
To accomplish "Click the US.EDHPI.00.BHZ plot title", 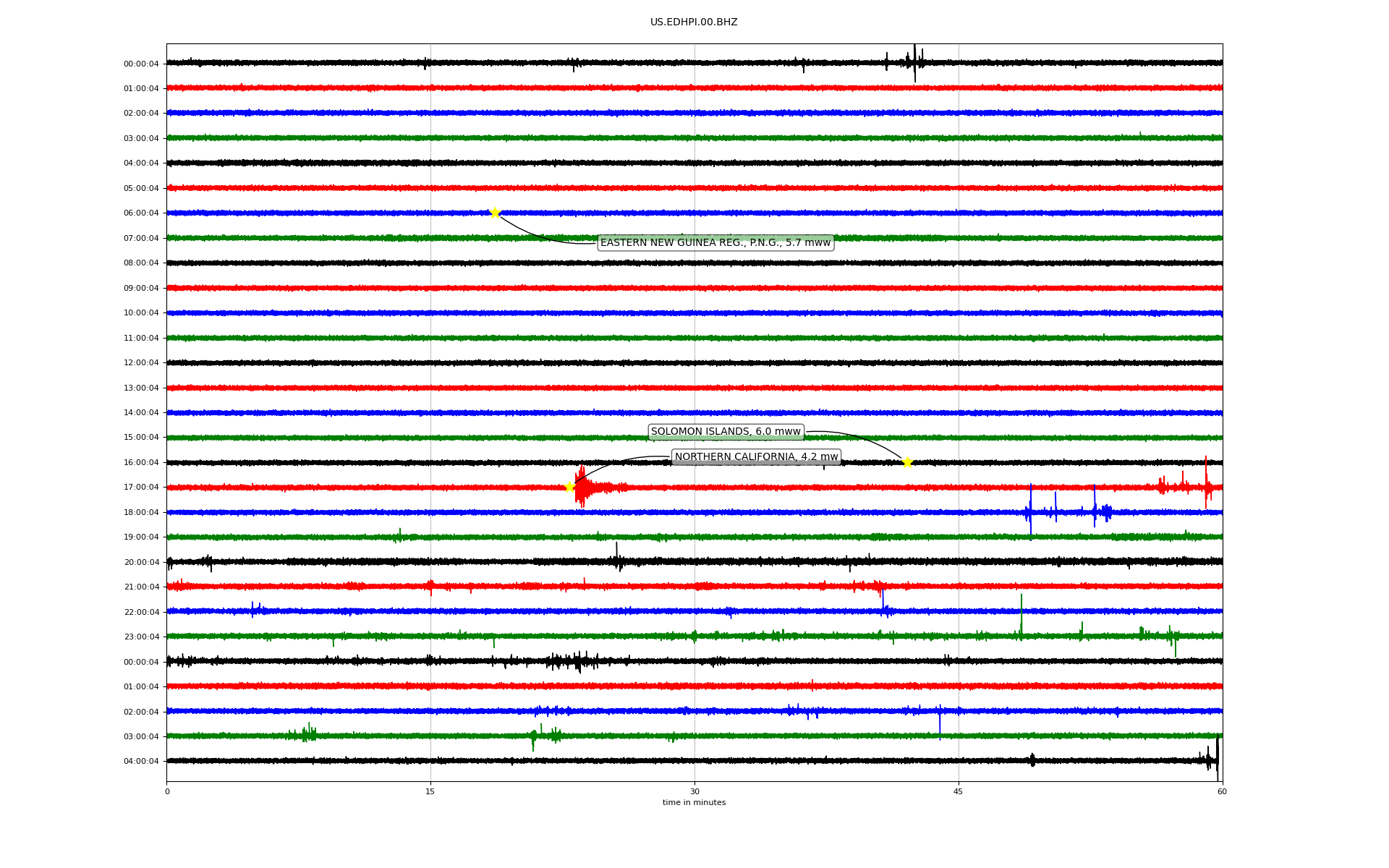I will tap(693, 22).
